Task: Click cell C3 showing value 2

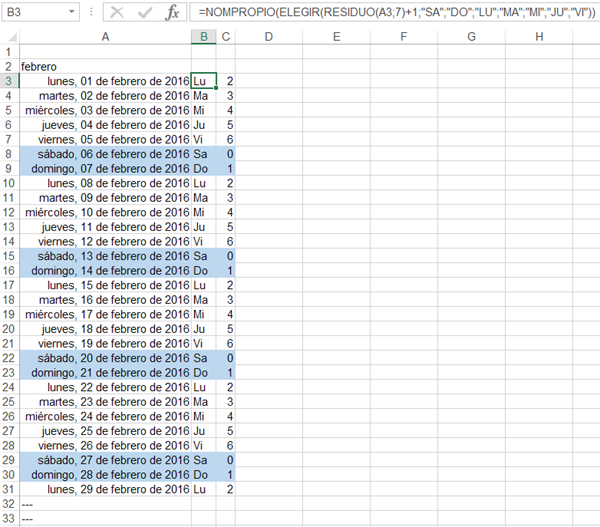Action: pyautogui.click(x=226, y=81)
